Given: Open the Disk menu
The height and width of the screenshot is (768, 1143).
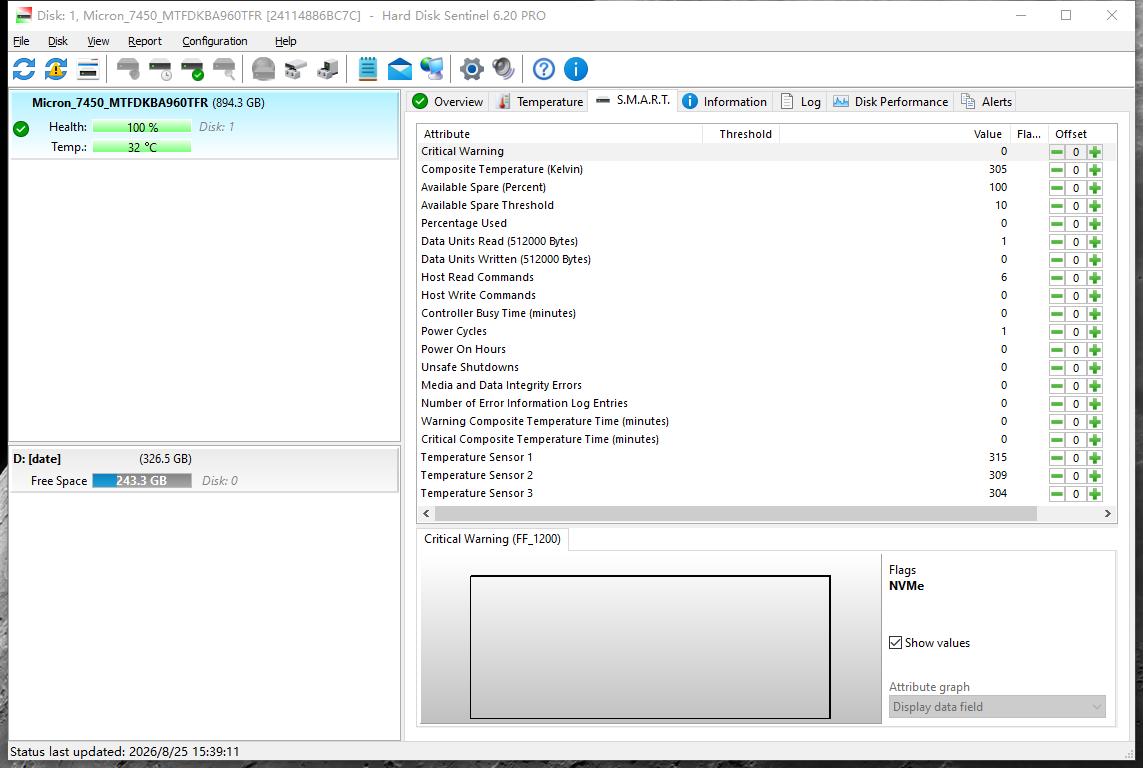Looking at the screenshot, I should [x=58, y=42].
